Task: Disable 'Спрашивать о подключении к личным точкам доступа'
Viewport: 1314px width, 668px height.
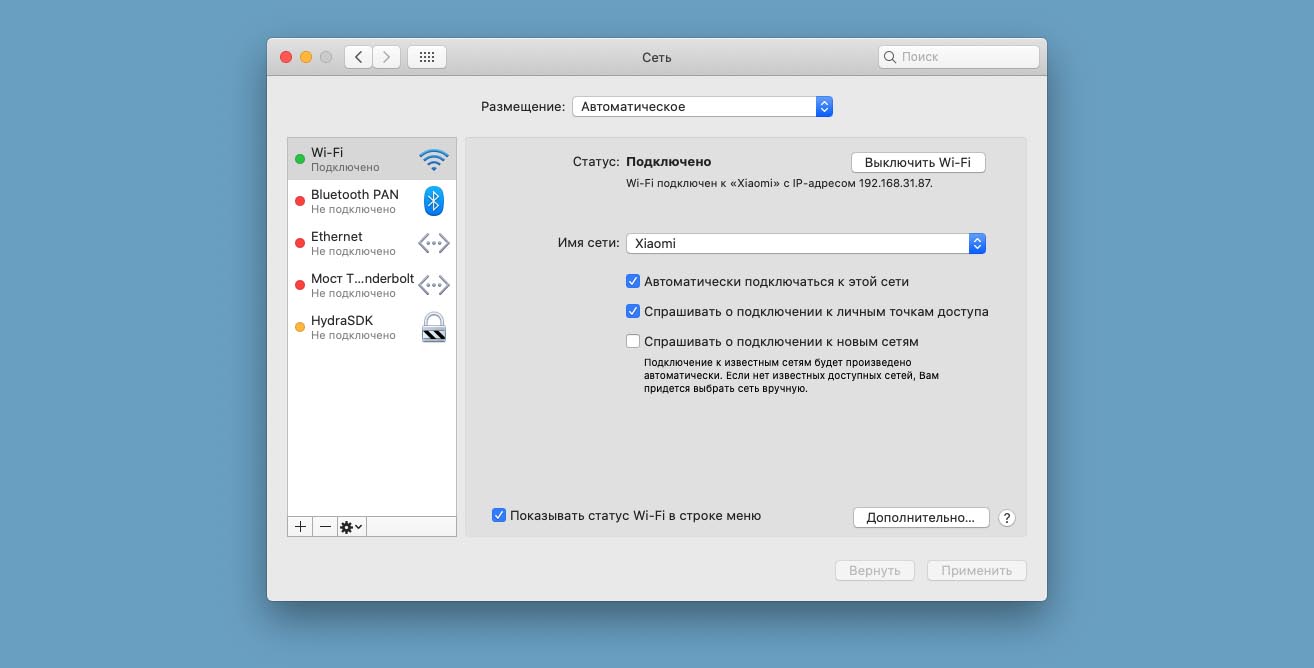Action: pyautogui.click(x=633, y=312)
